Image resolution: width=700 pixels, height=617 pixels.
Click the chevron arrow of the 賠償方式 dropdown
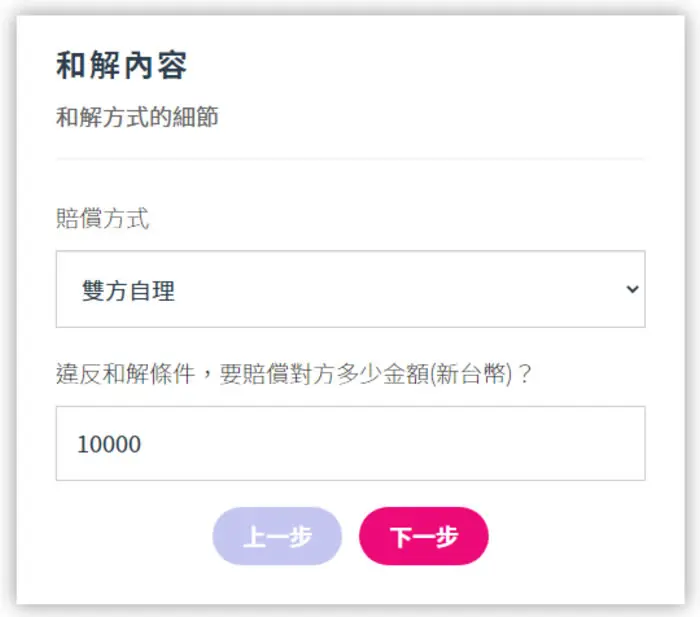point(632,289)
